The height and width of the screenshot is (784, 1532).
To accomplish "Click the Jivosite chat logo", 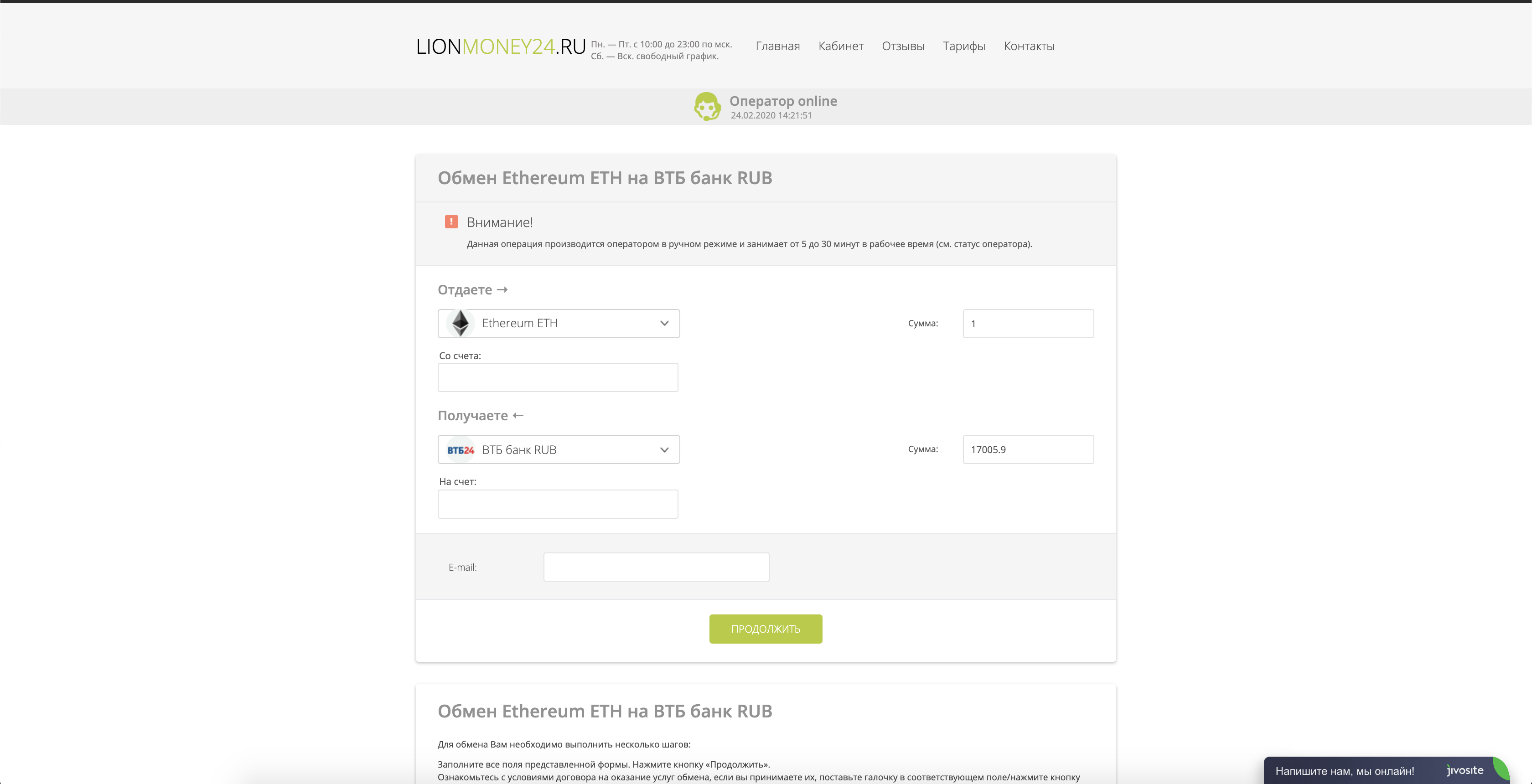I will point(1465,770).
